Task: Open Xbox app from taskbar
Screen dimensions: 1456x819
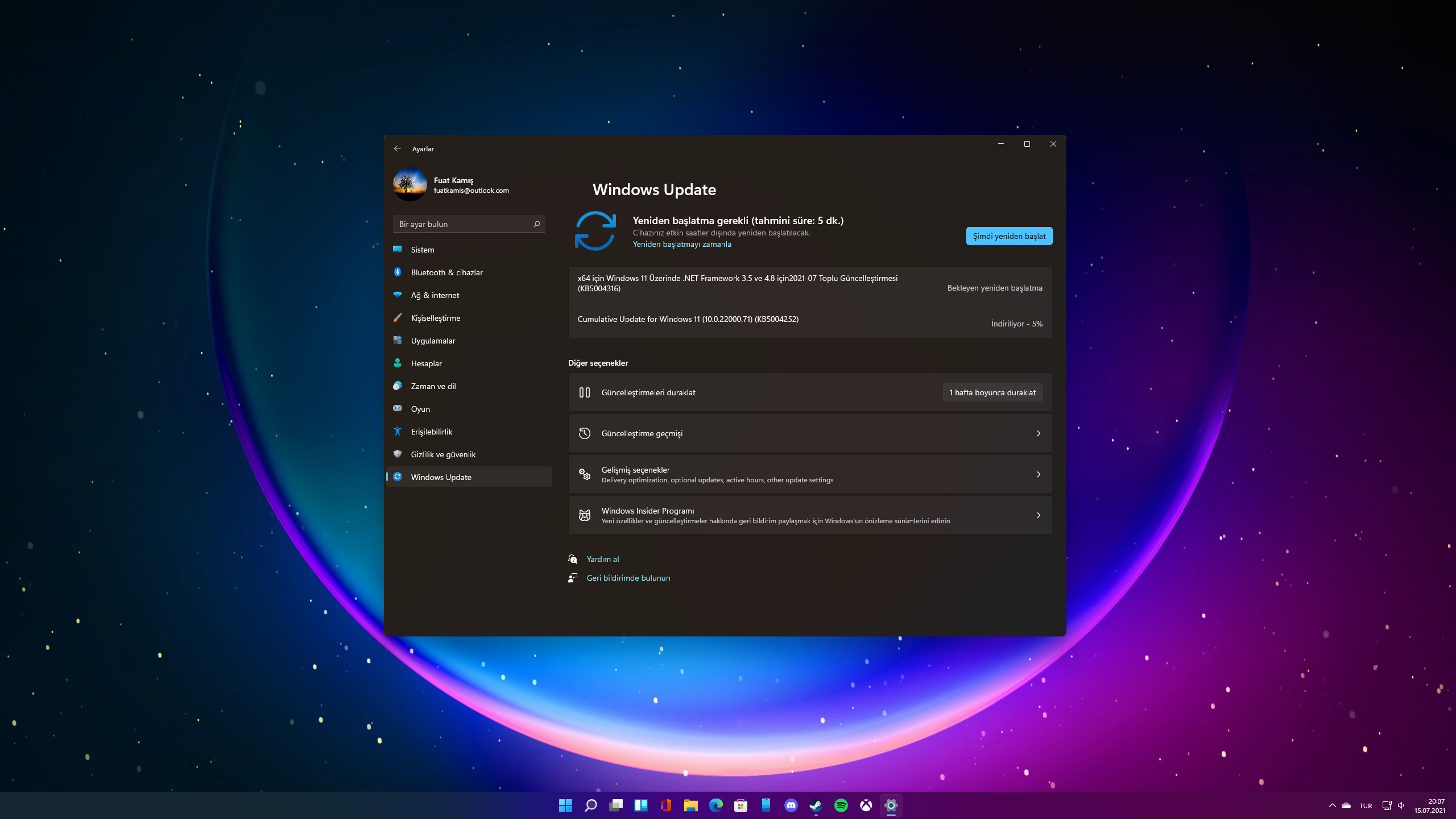Action: 866,805
